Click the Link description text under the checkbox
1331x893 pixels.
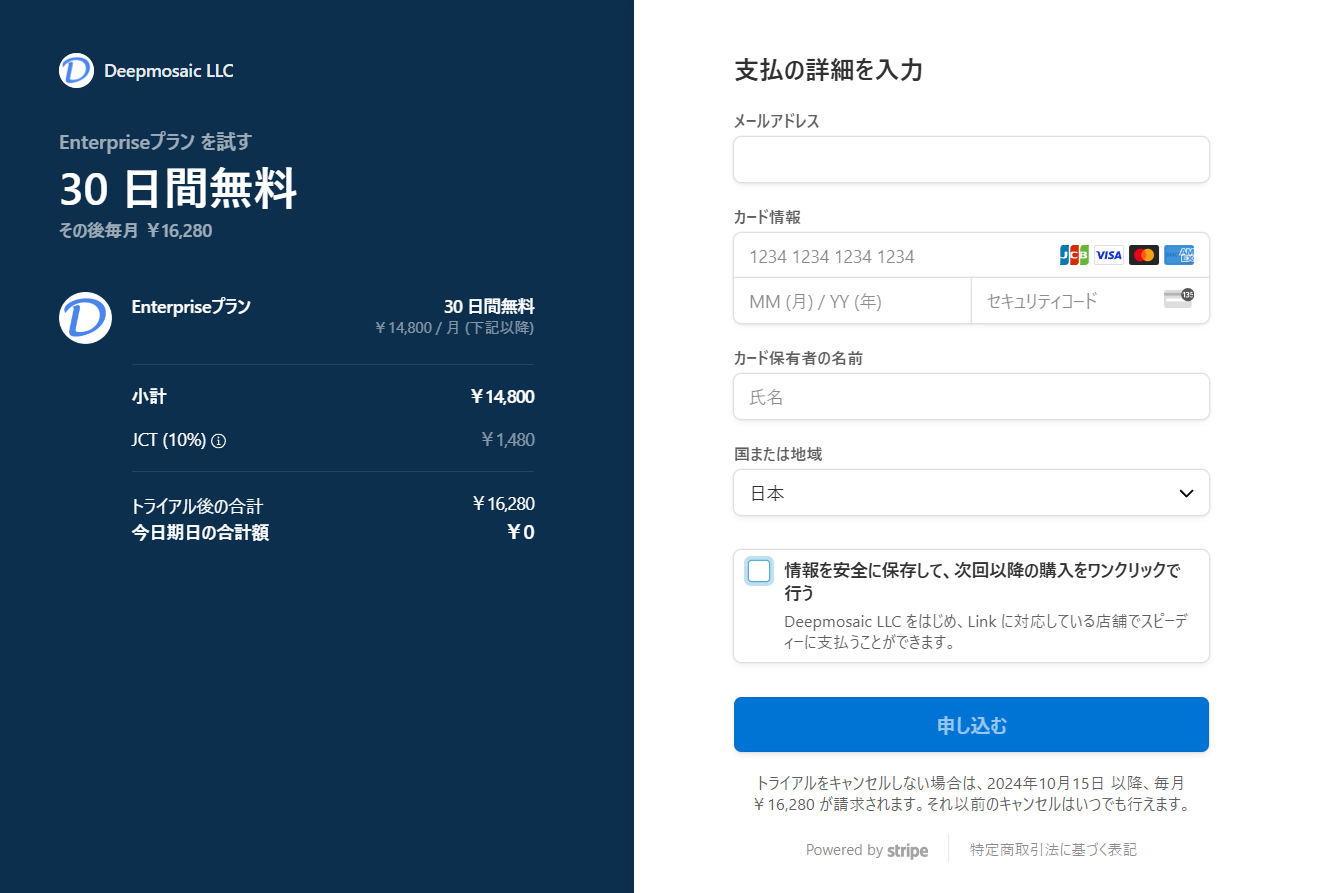(x=985, y=632)
